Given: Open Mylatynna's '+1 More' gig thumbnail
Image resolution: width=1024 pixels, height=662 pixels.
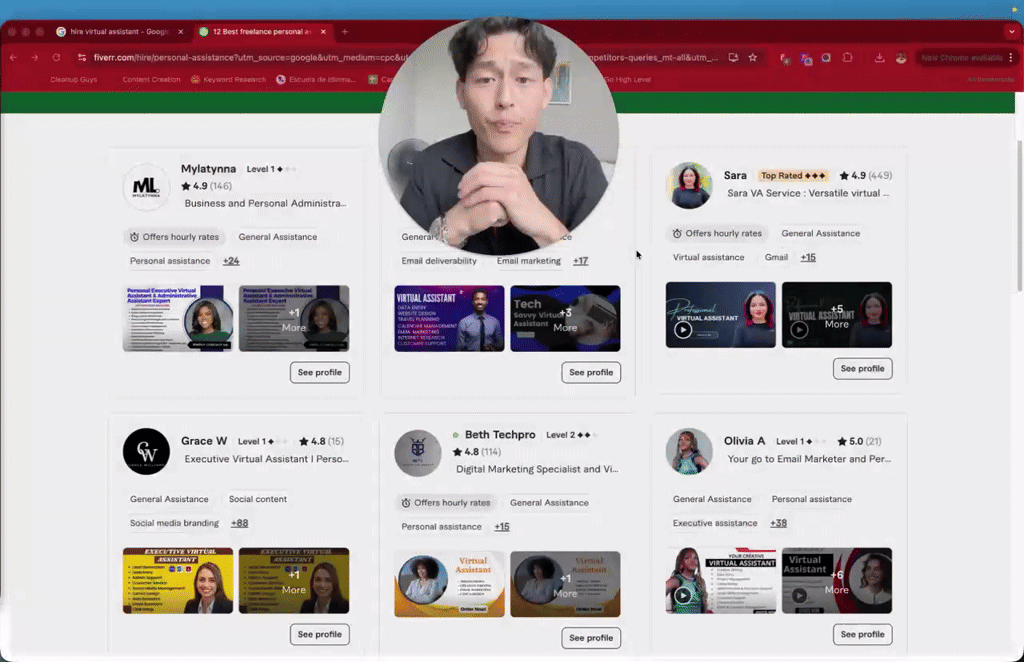Looking at the screenshot, I should 294,319.
